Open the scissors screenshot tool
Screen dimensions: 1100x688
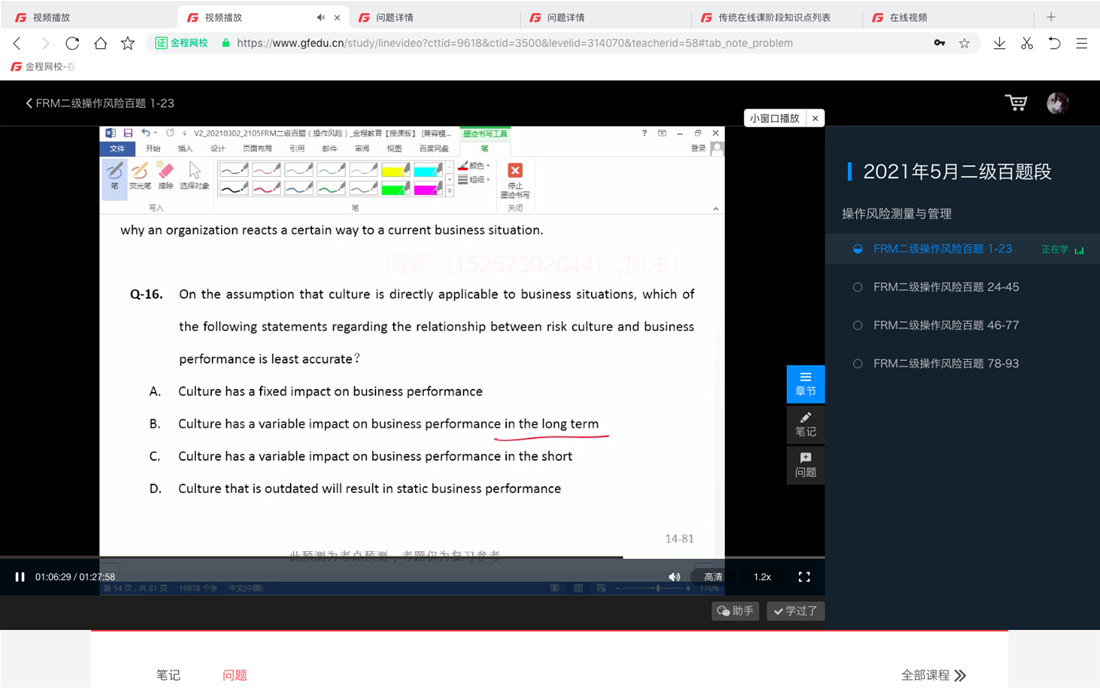pyautogui.click(x=1027, y=43)
